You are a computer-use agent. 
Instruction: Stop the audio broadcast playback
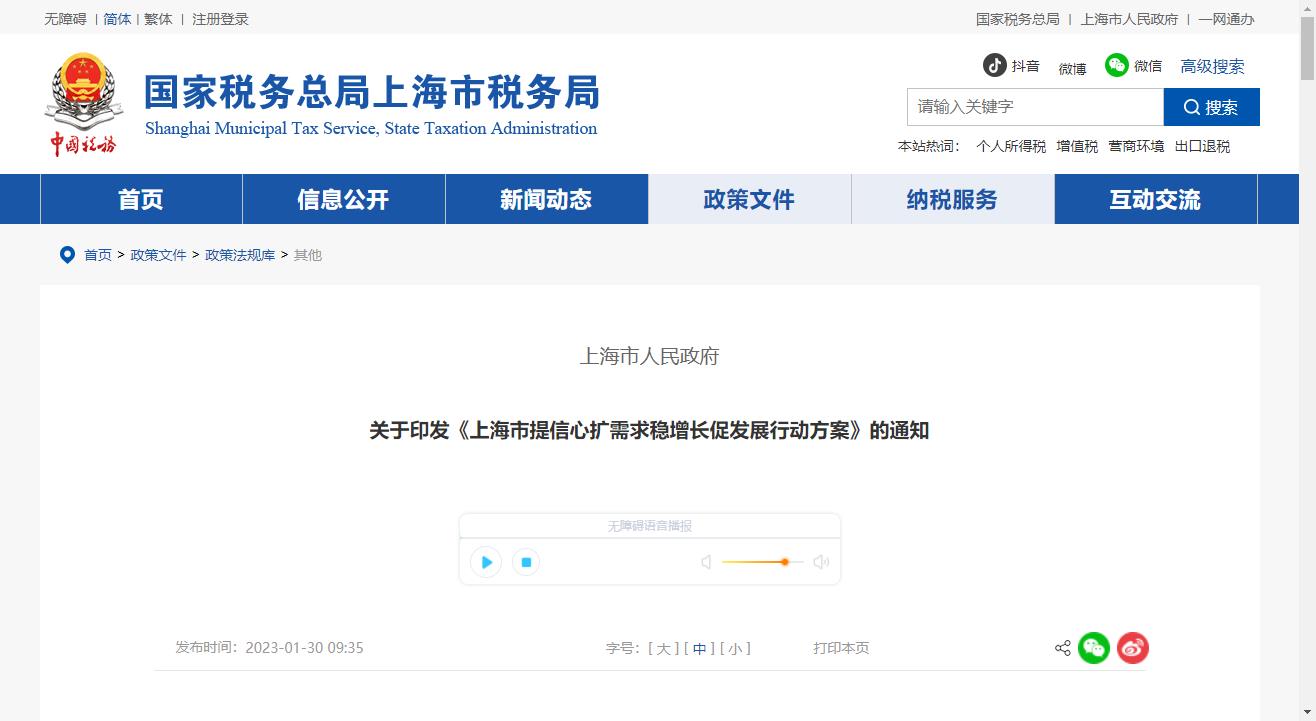coord(526,562)
